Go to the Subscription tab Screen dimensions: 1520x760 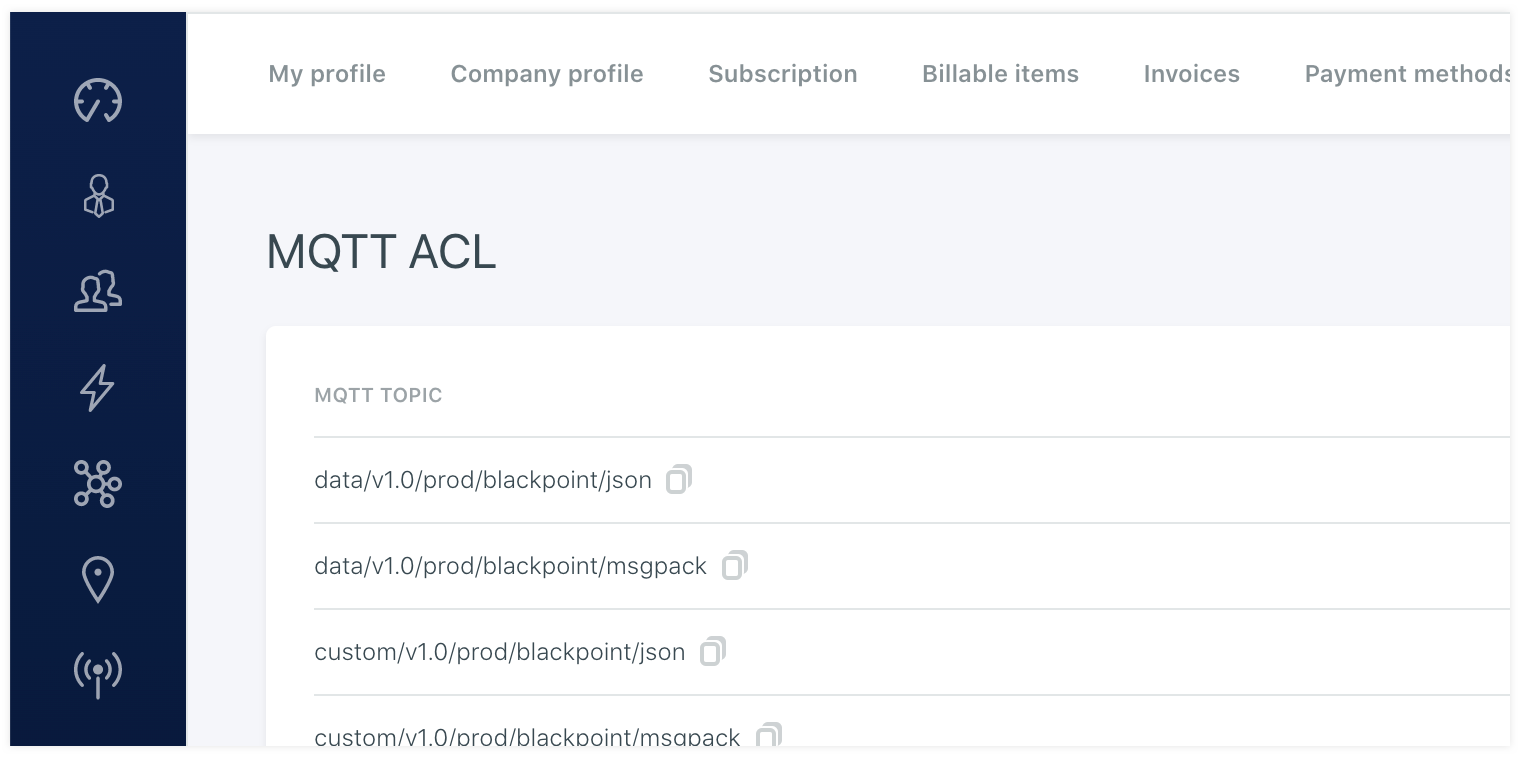pyautogui.click(x=783, y=74)
